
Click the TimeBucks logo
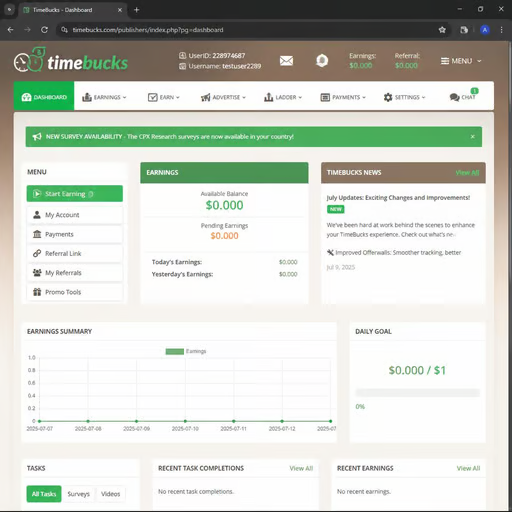pyautogui.click(x=71, y=60)
